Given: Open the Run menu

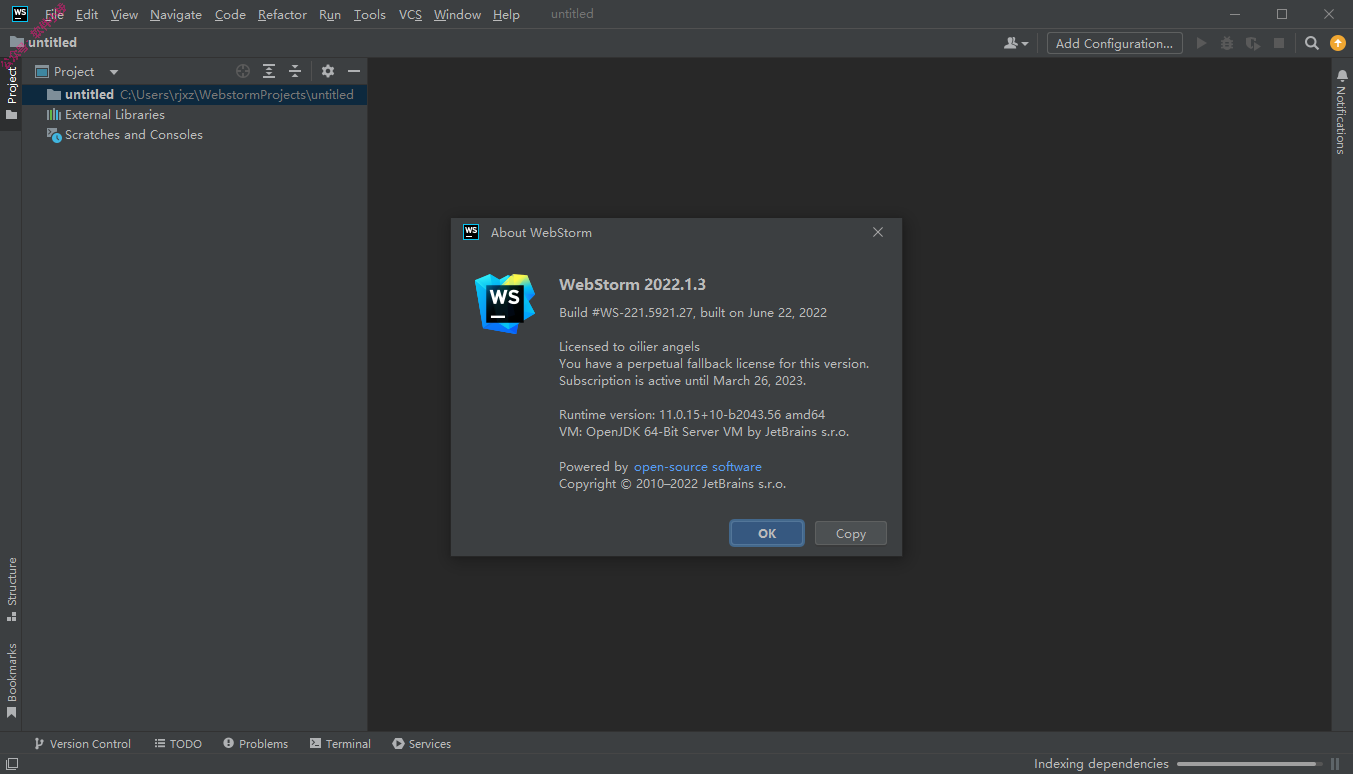Looking at the screenshot, I should point(330,14).
